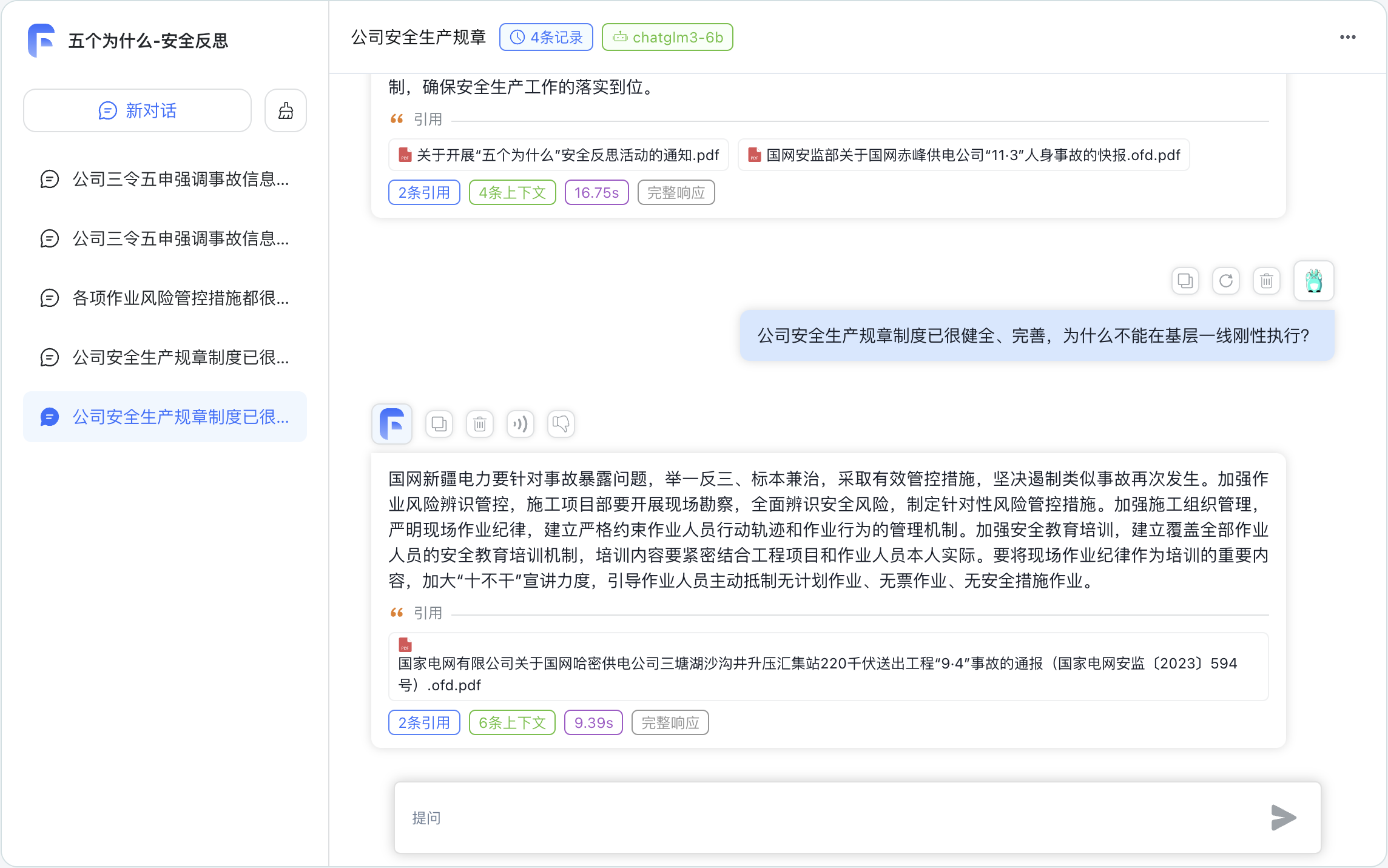
Task: Play the answer aloud with speaker icon
Action: (x=520, y=424)
